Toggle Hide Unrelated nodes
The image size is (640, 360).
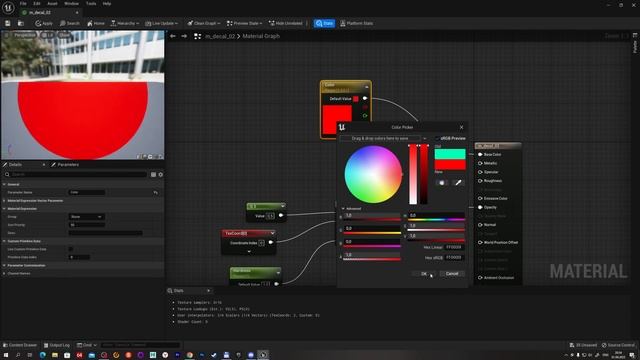pyautogui.click(x=286, y=23)
